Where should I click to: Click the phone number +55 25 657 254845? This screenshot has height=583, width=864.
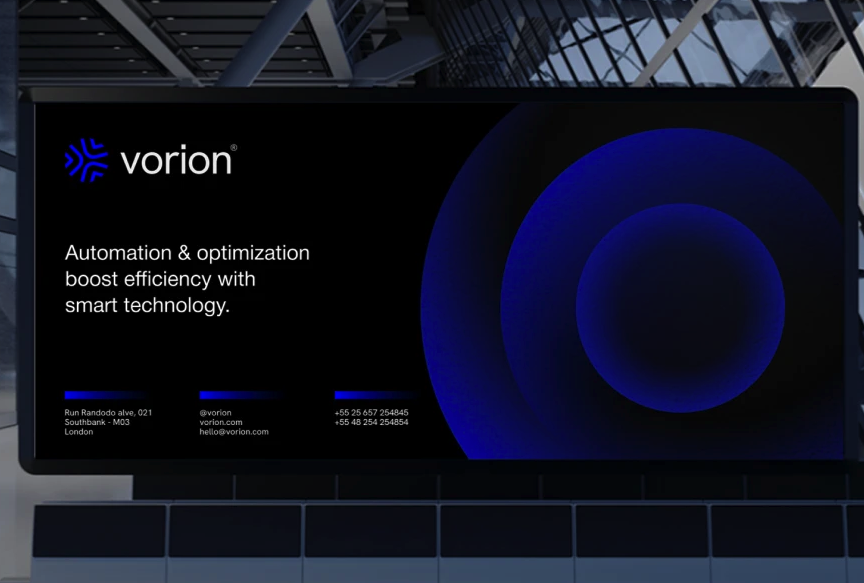click(371, 412)
